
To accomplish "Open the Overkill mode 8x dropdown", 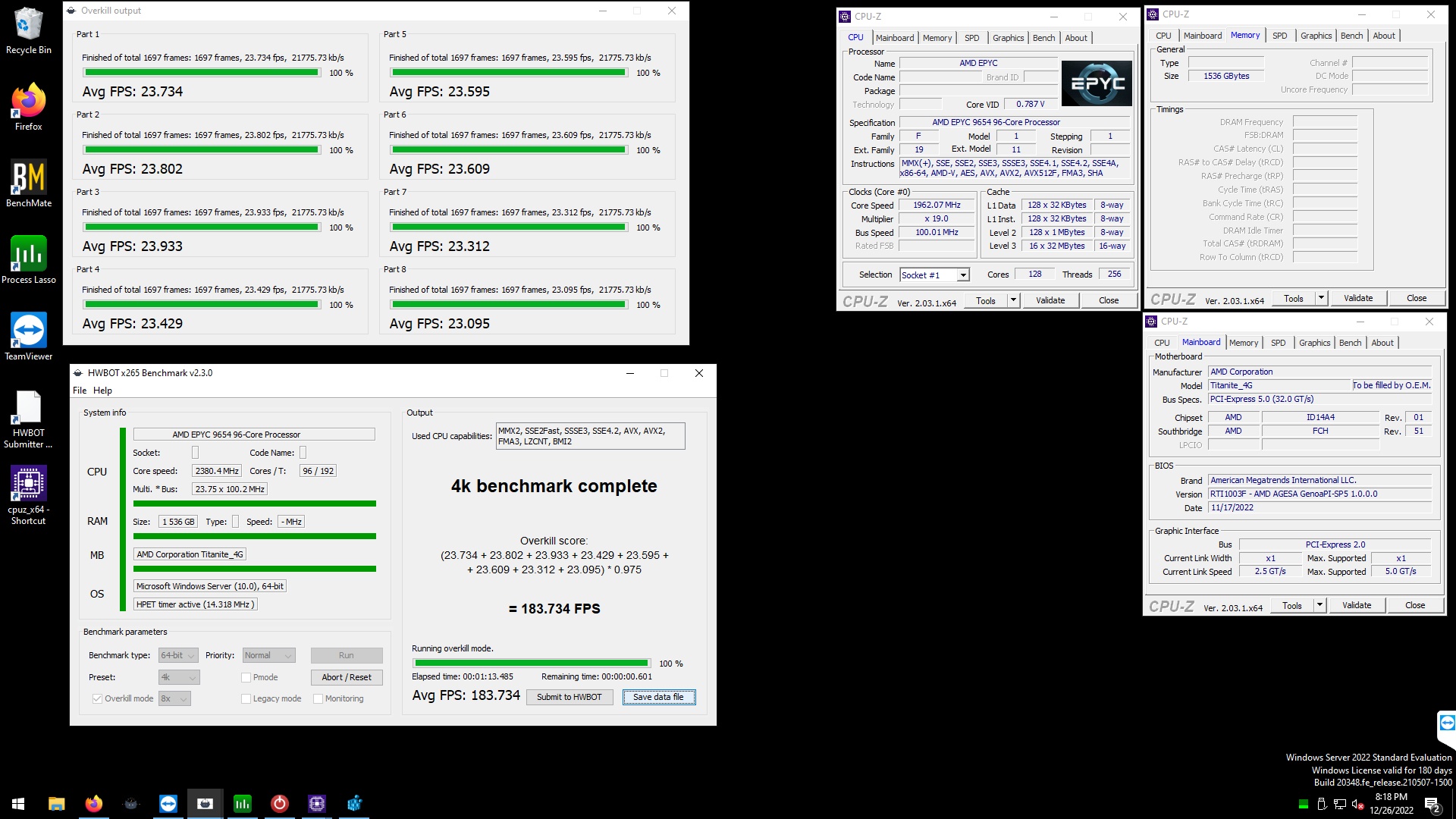I will pyautogui.click(x=174, y=698).
